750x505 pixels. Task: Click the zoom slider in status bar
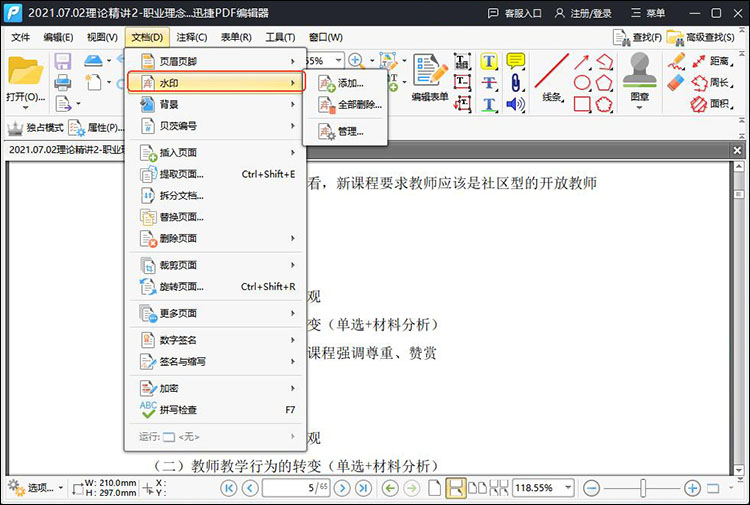click(642, 488)
